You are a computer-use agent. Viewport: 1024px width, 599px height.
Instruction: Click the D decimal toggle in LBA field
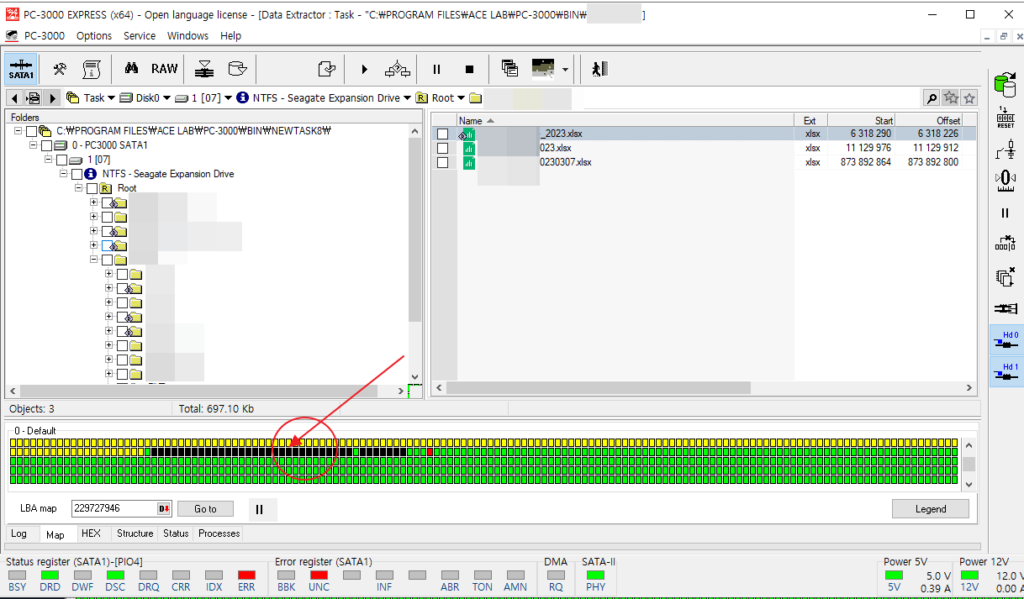pos(163,509)
